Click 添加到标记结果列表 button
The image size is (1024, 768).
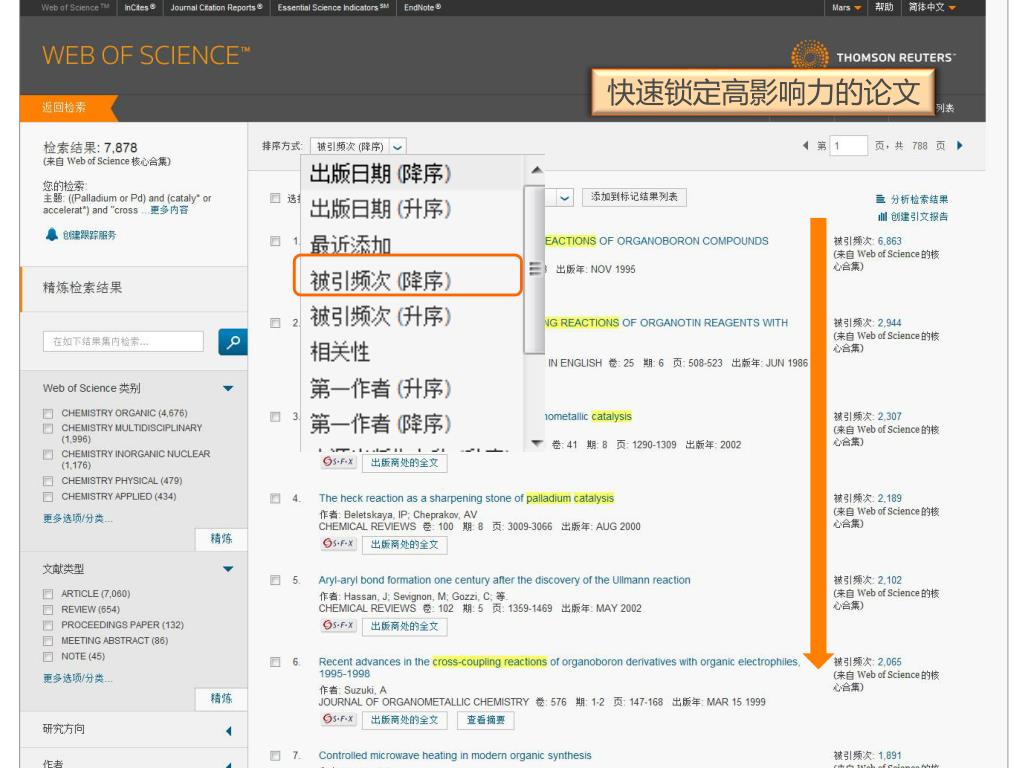tap(634, 197)
